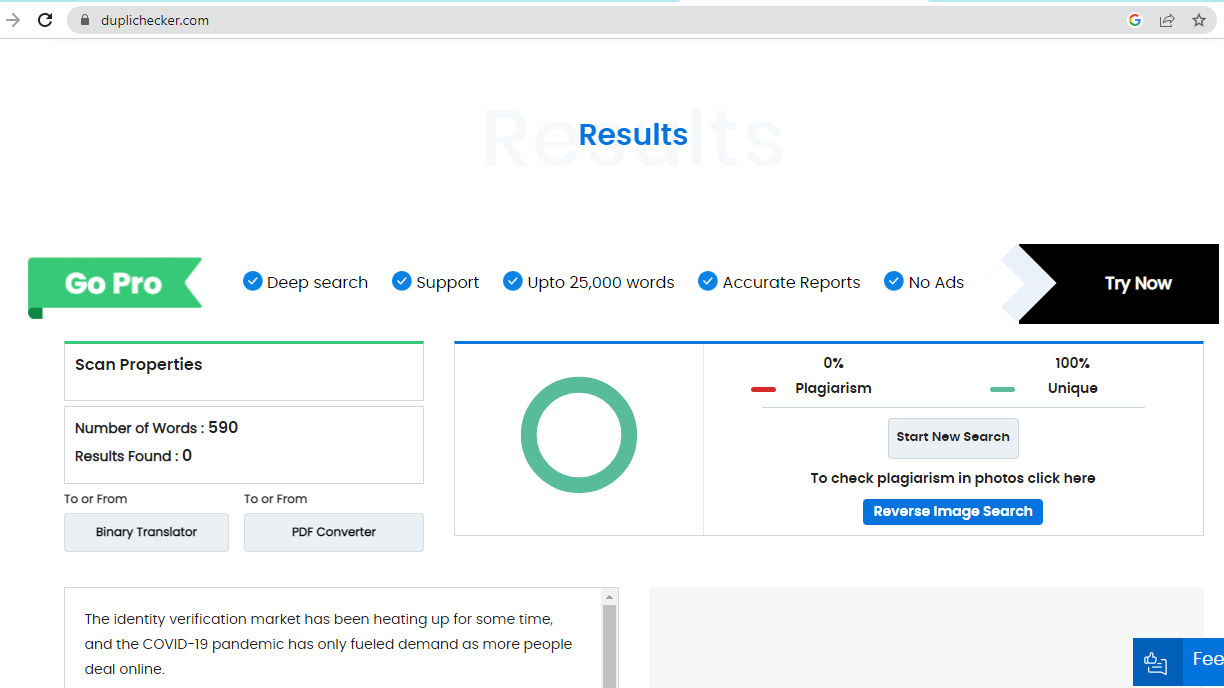Start a new plagiarism search
This screenshot has width=1224, height=688.
coord(953,437)
